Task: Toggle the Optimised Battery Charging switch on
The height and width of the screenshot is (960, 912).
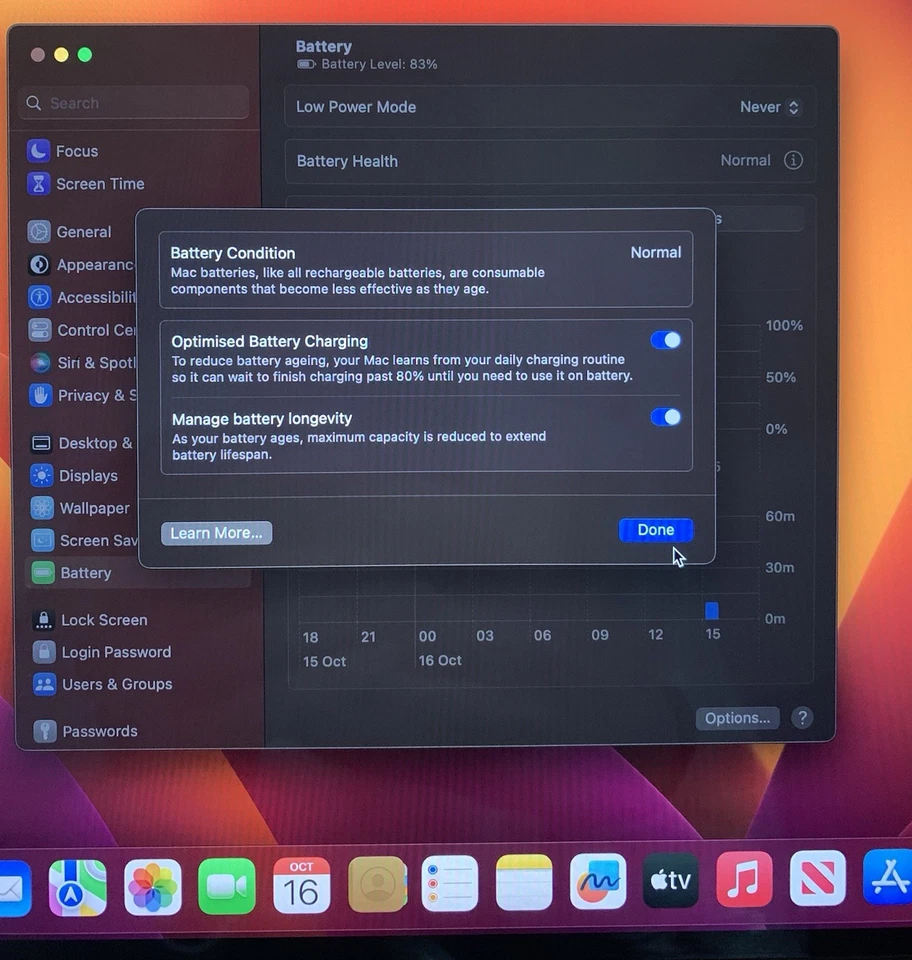Action: point(665,340)
